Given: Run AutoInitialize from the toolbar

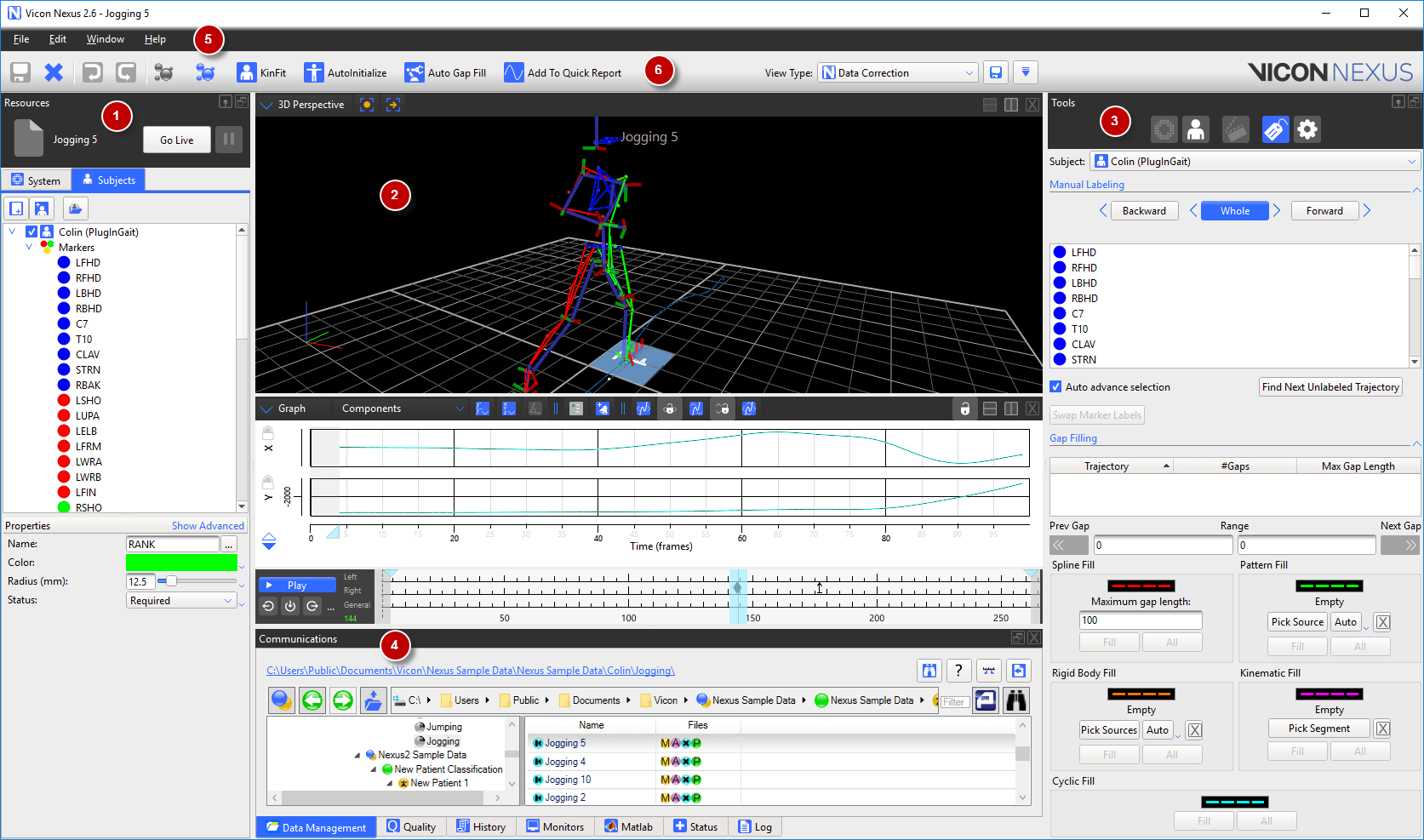Looking at the screenshot, I should pos(314,72).
